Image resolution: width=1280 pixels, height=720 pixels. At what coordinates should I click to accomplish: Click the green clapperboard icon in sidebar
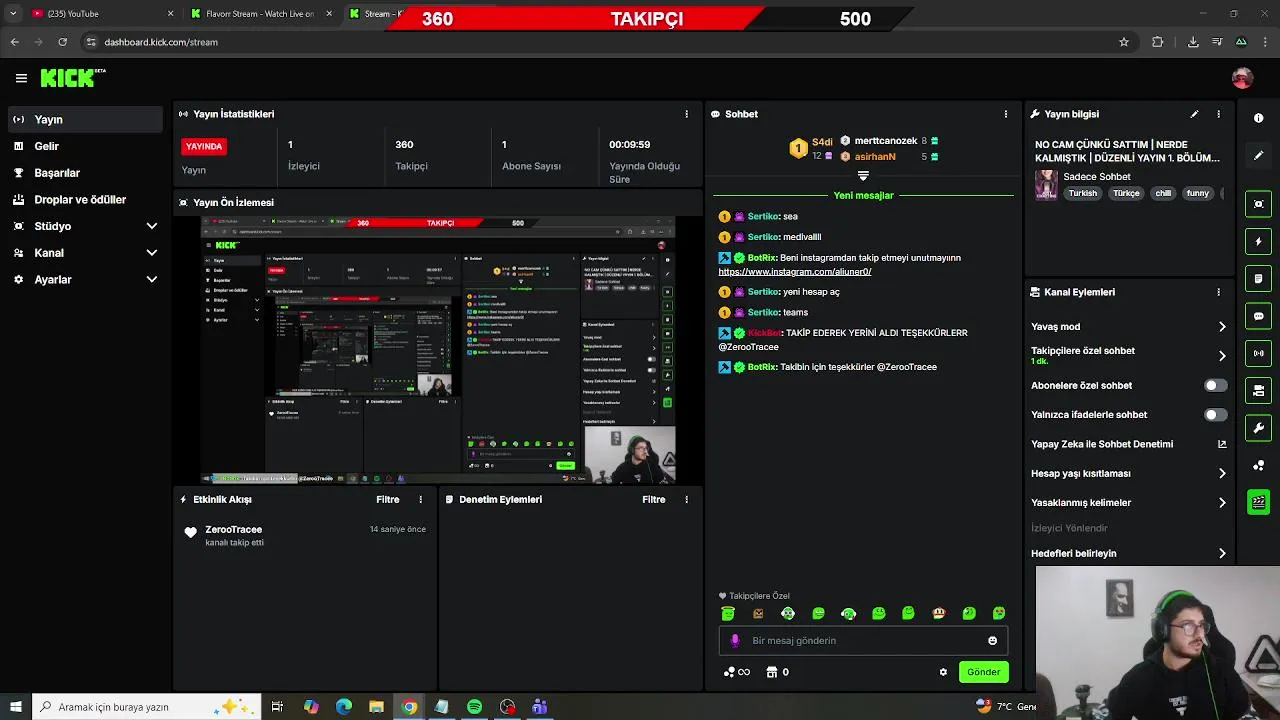[x=1258, y=502]
